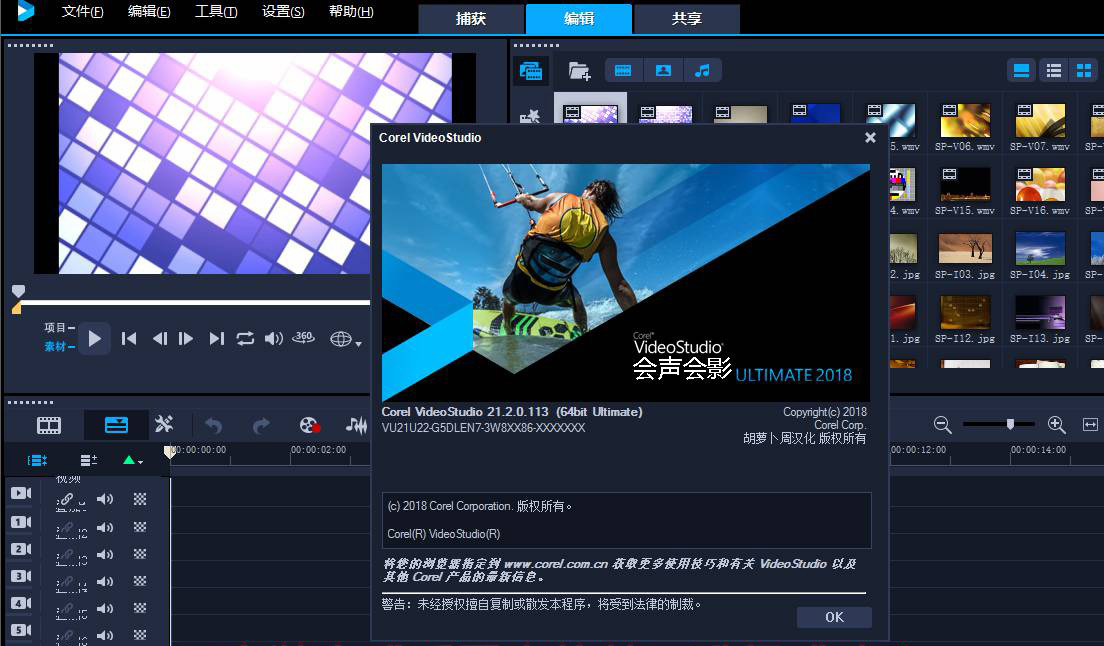Switch to timeline view
The height and width of the screenshot is (646, 1104).
[116, 425]
